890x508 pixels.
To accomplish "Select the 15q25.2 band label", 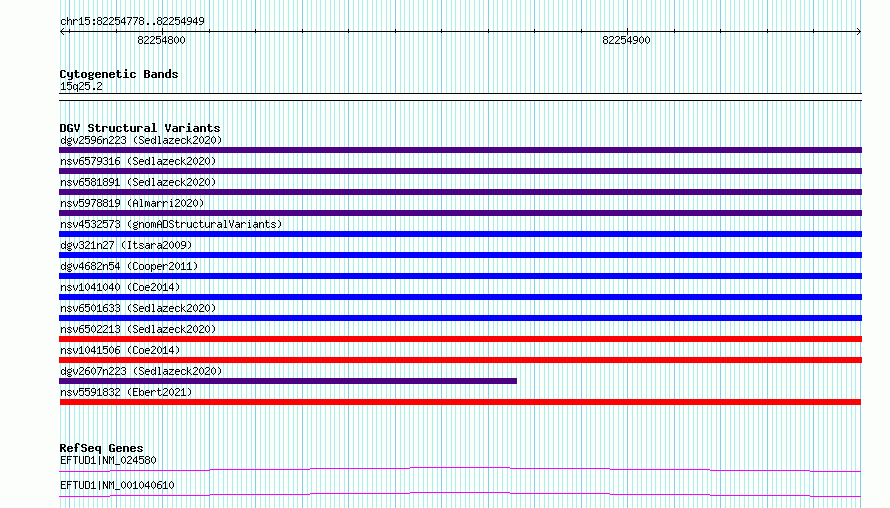I will pos(81,86).
